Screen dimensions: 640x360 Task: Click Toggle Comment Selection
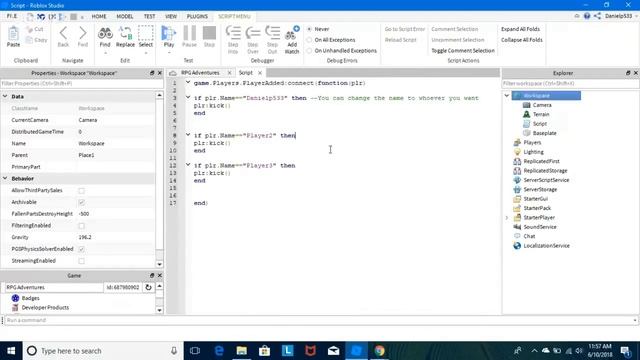click(463, 51)
